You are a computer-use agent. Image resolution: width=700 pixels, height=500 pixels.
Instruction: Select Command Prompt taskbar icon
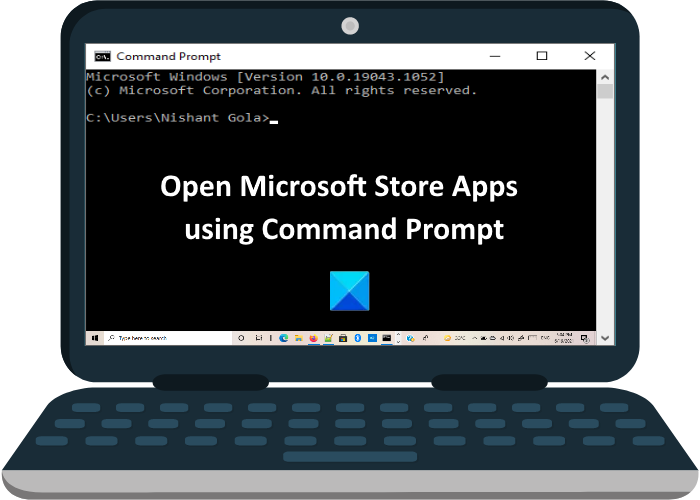[x=387, y=338]
